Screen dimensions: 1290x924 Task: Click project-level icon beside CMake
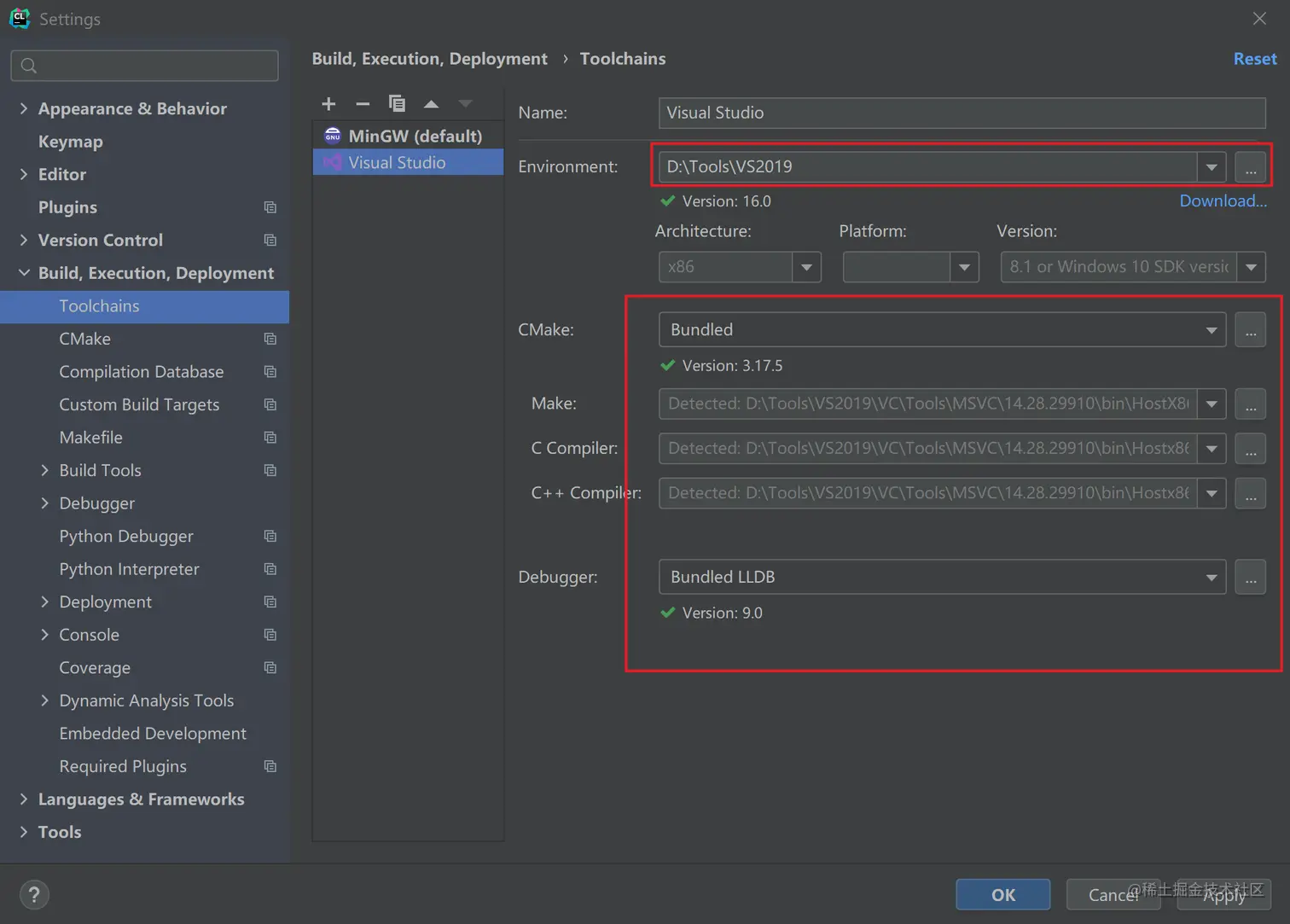coord(270,339)
